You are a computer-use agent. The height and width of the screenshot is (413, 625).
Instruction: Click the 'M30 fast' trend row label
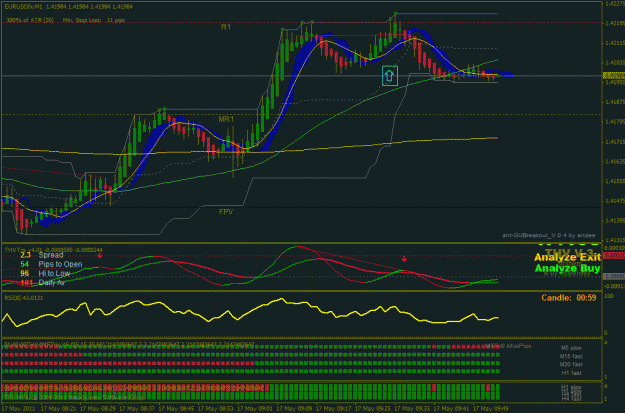coord(571,364)
